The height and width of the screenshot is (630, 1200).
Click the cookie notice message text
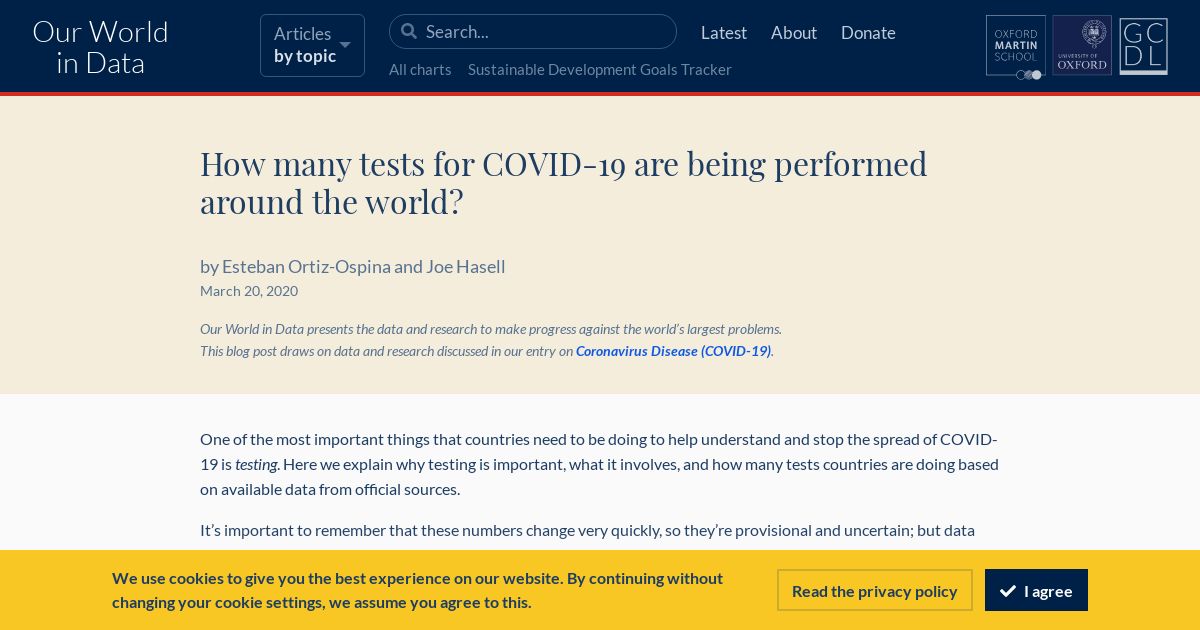tap(418, 590)
